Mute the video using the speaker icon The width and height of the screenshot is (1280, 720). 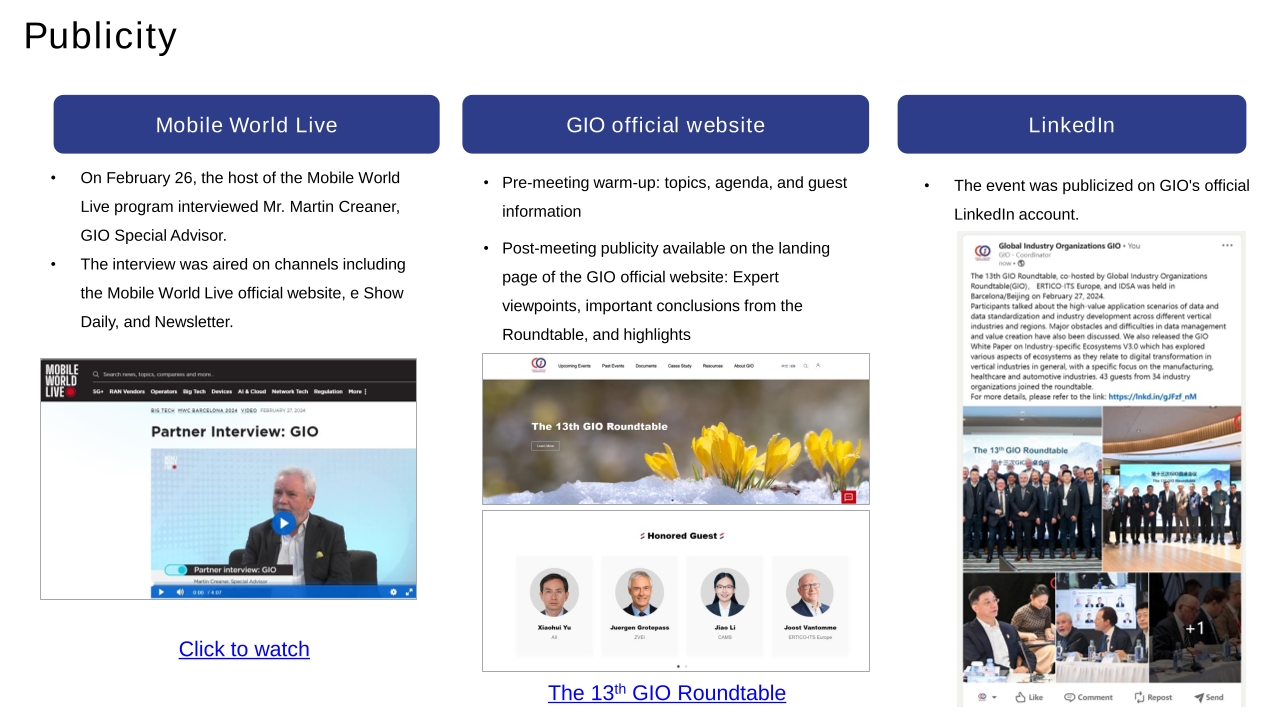click(x=180, y=592)
